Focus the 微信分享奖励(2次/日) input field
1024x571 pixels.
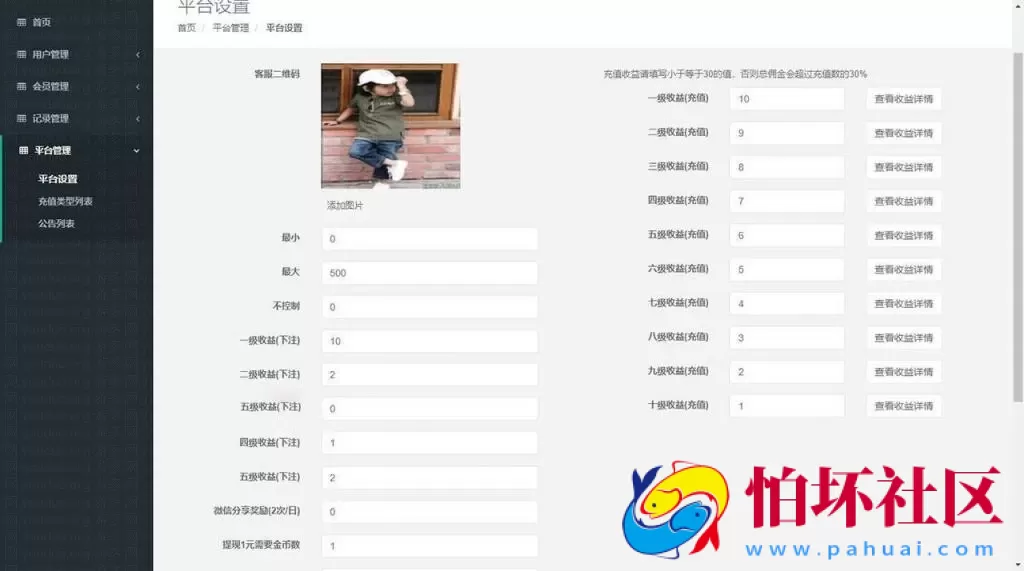430,511
